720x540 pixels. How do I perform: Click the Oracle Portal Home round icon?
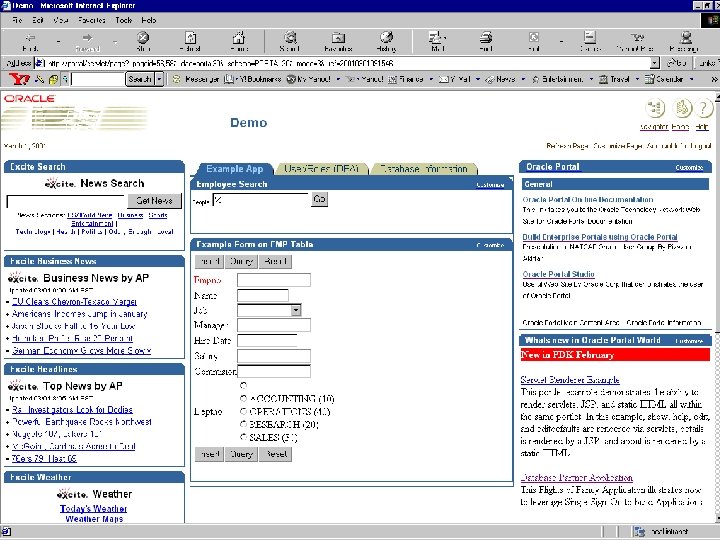[681, 108]
